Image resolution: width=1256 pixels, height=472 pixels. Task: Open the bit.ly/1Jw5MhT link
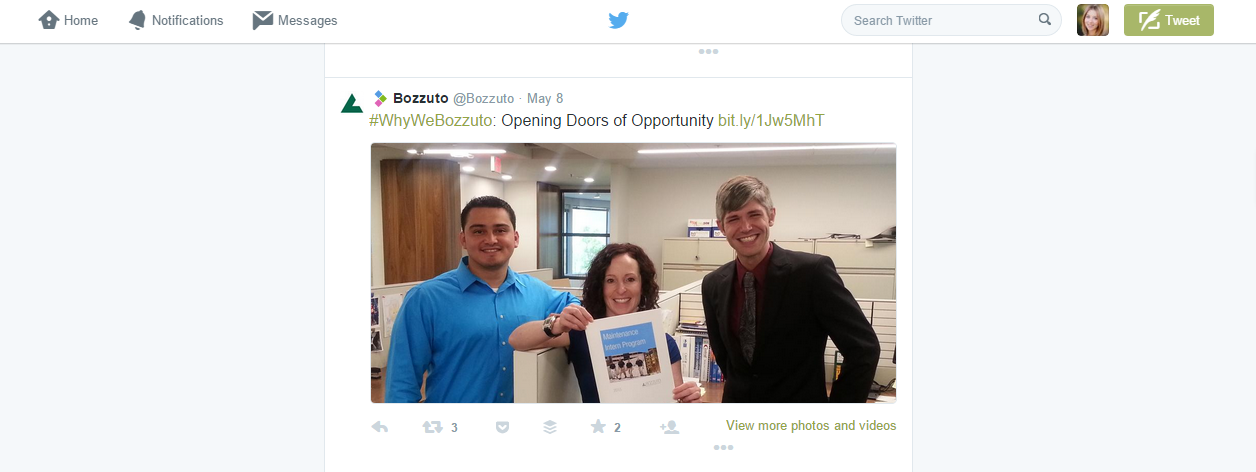tap(771, 121)
